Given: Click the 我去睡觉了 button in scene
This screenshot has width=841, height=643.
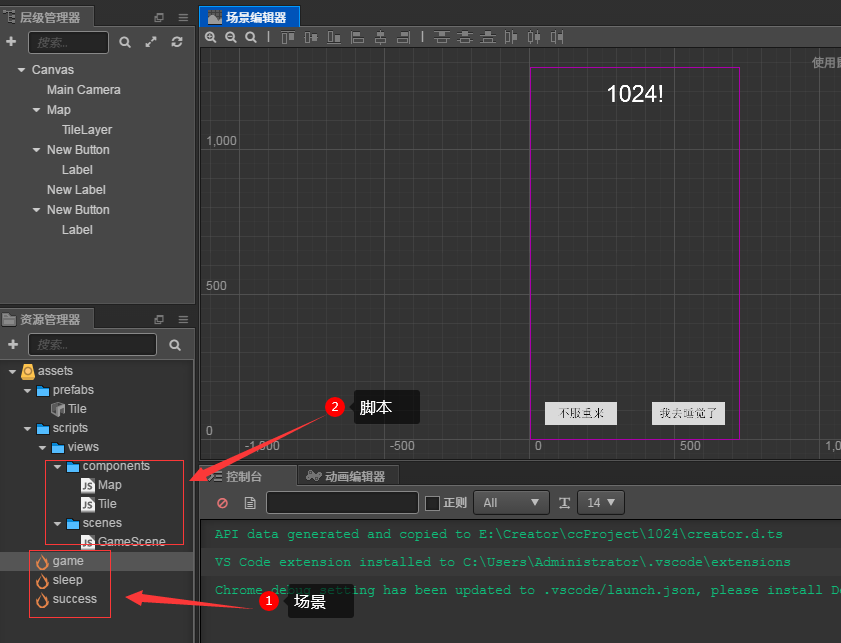Looking at the screenshot, I should coord(688,413).
